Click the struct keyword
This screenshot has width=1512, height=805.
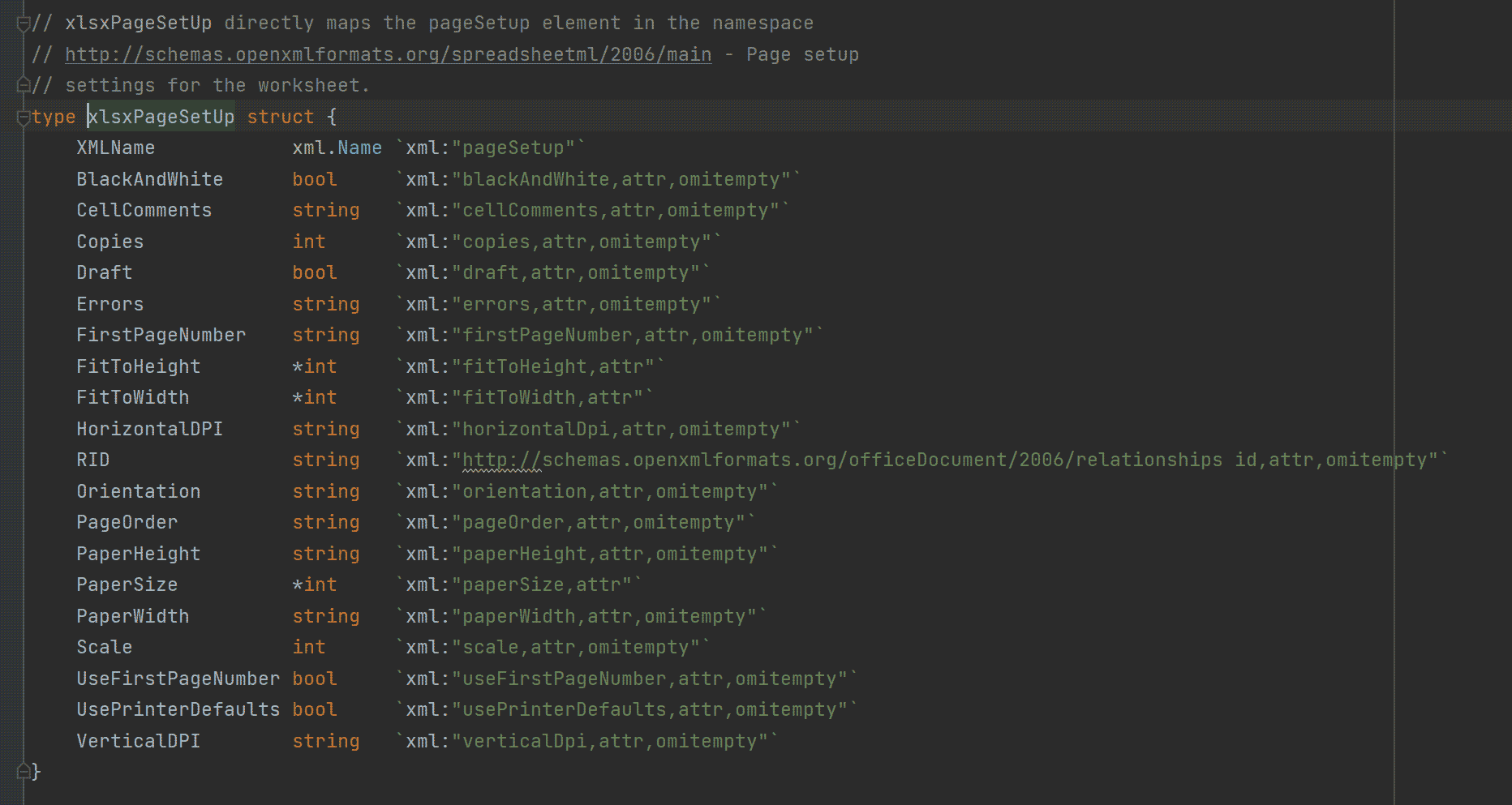pyautogui.click(x=280, y=117)
